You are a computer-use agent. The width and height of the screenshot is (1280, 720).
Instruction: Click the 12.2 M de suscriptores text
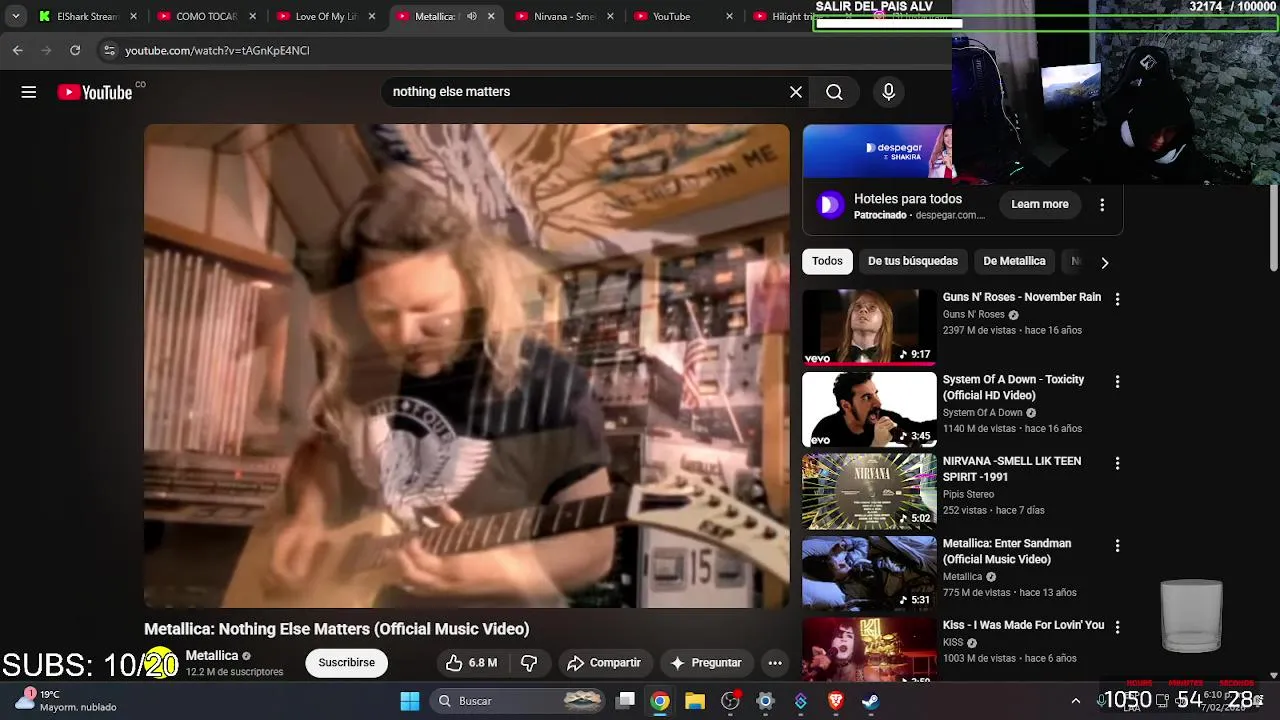coord(234,672)
